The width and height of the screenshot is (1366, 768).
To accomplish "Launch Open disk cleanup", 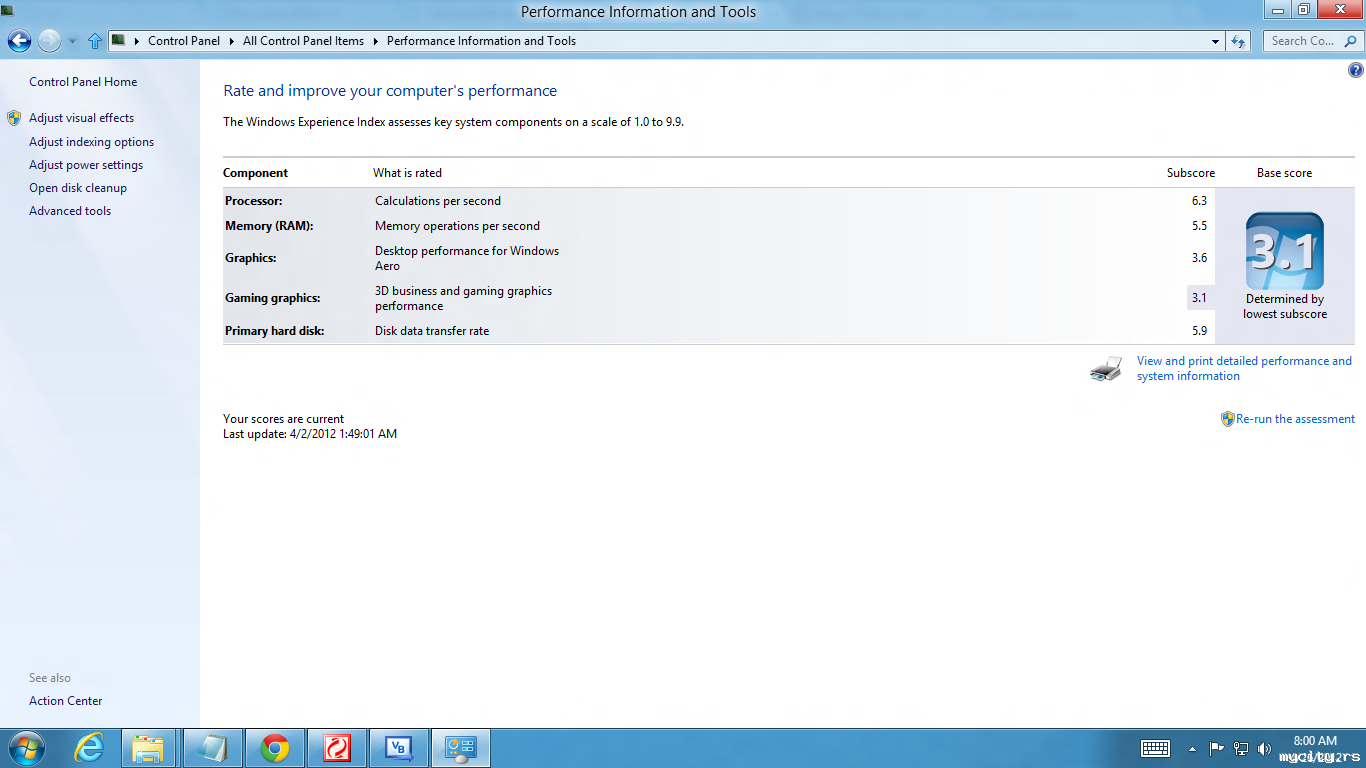I will pyautogui.click(x=78, y=188).
